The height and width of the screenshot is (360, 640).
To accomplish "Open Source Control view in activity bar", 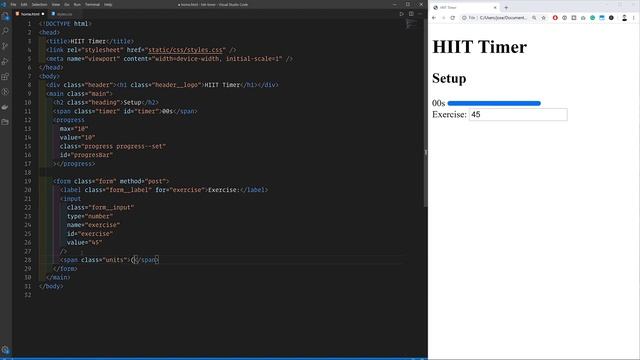I will pos(5,46).
